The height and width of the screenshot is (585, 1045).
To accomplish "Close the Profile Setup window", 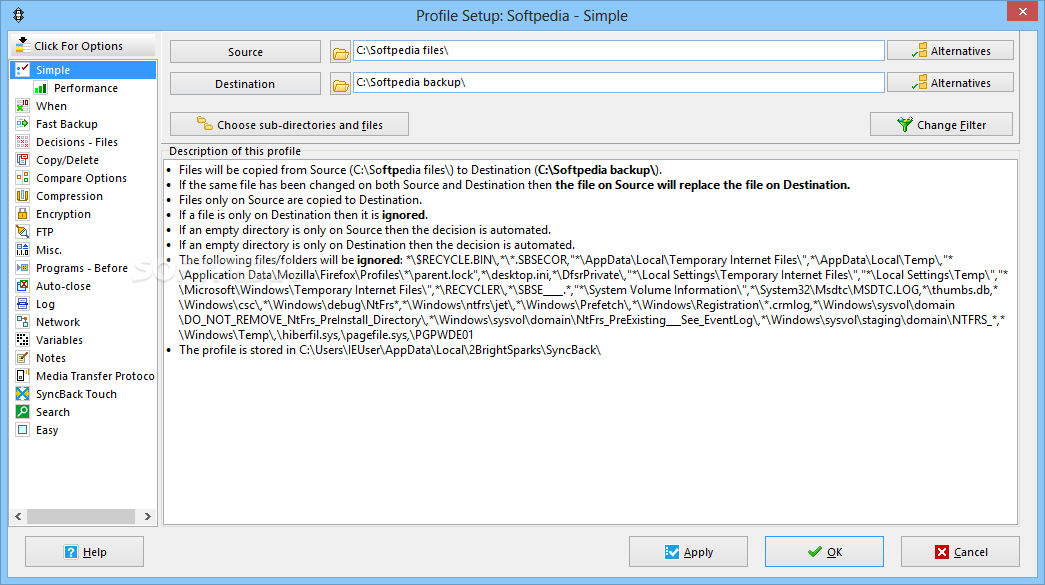I will coord(1023,11).
